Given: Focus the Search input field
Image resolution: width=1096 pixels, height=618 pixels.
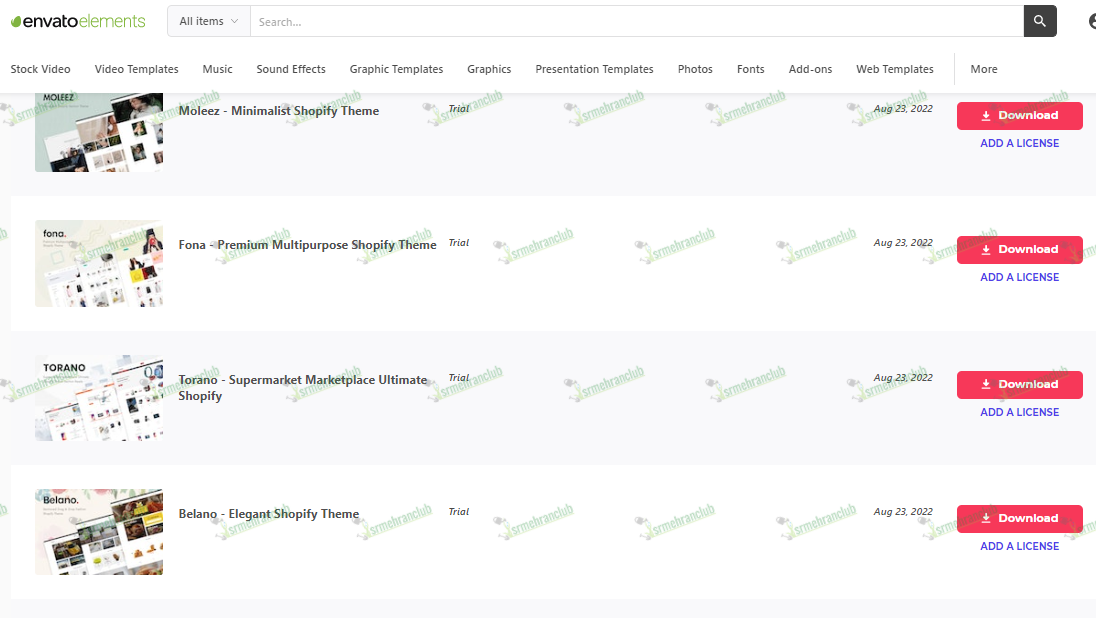Looking at the screenshot, I should 637,22.
